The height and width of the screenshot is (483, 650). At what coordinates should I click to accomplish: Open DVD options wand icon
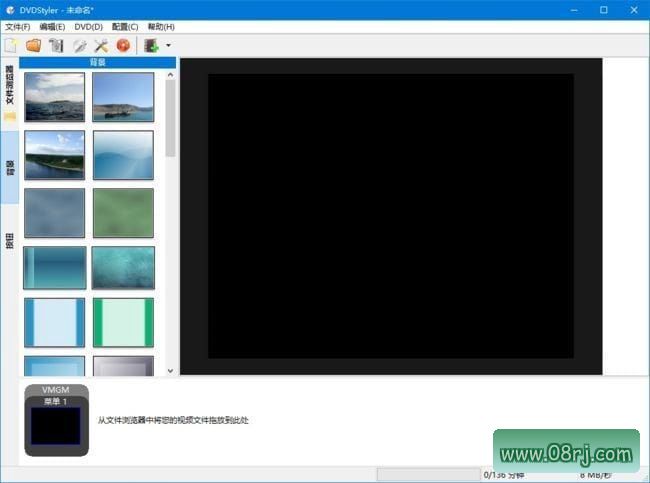pos(79,45)
